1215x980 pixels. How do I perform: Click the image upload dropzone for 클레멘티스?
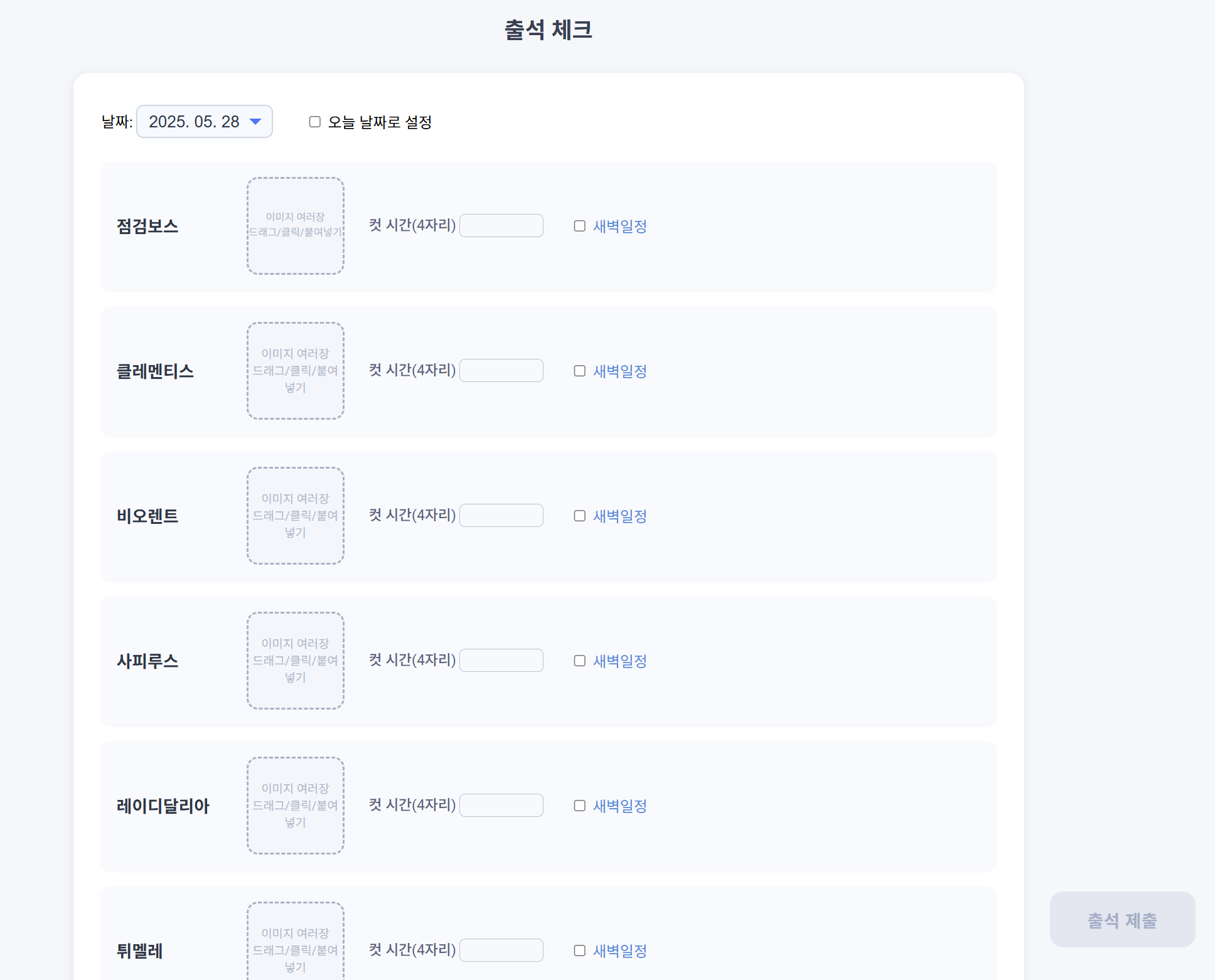(x=295, y=371)
